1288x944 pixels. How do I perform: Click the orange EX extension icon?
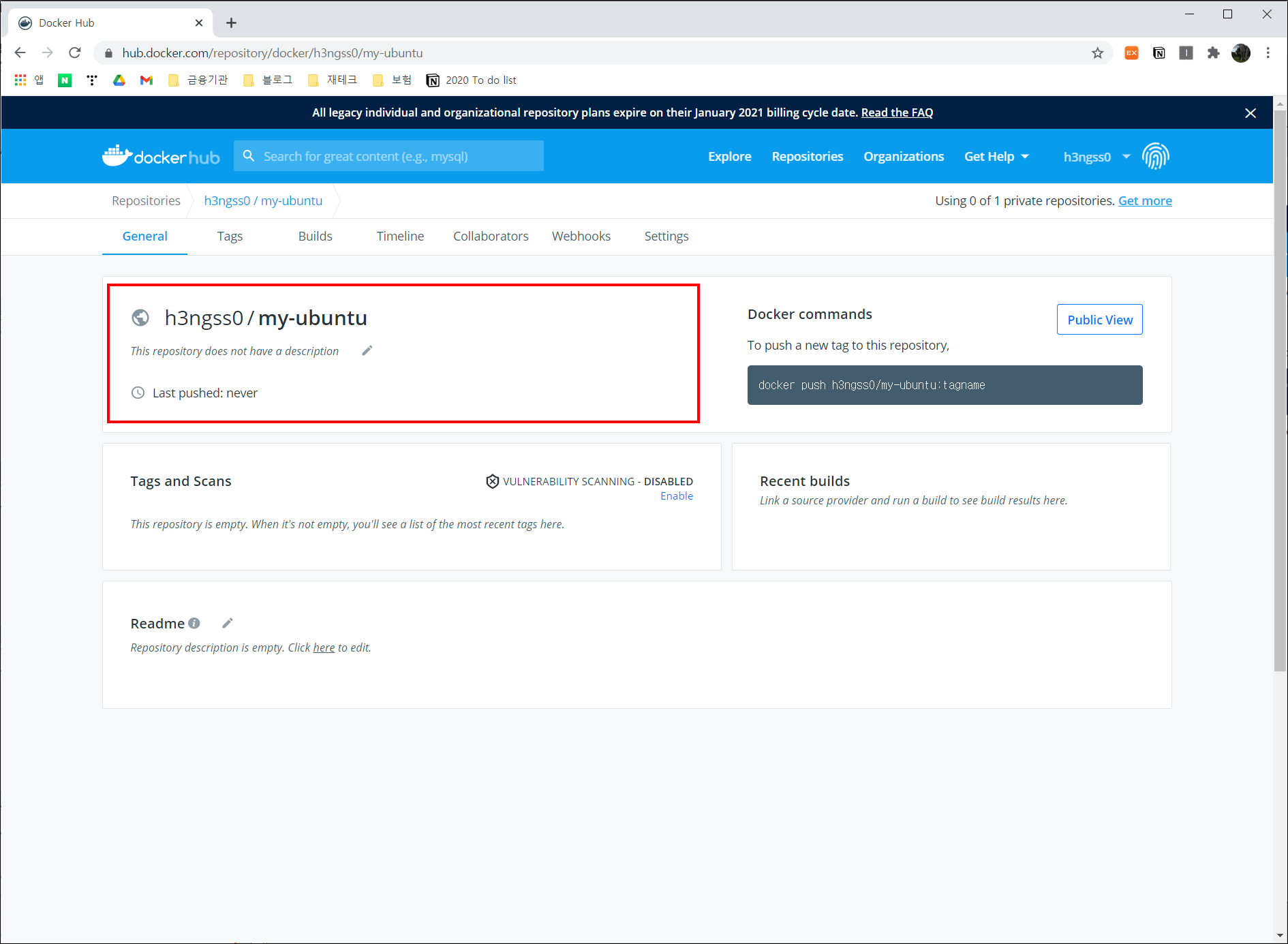click(x=1131, y=53)
